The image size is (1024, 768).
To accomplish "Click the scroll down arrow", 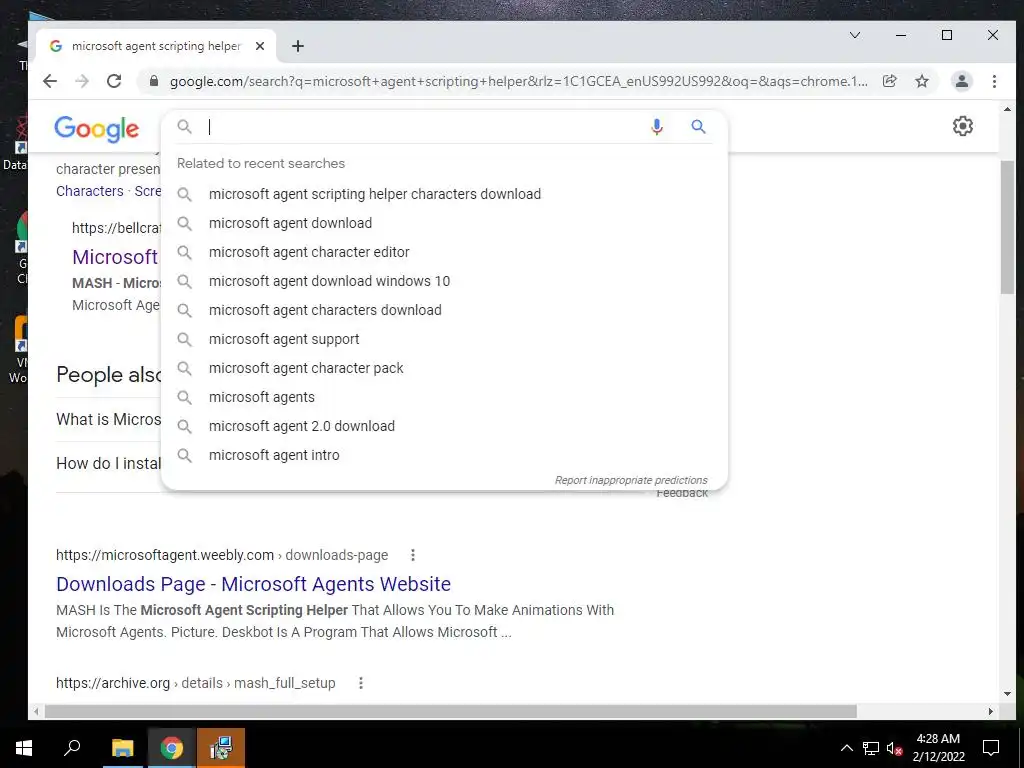I will pos(1006,694).
